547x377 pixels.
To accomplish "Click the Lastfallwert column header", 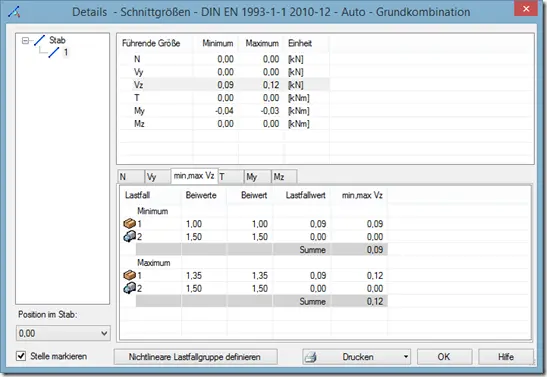I will 302,195.
